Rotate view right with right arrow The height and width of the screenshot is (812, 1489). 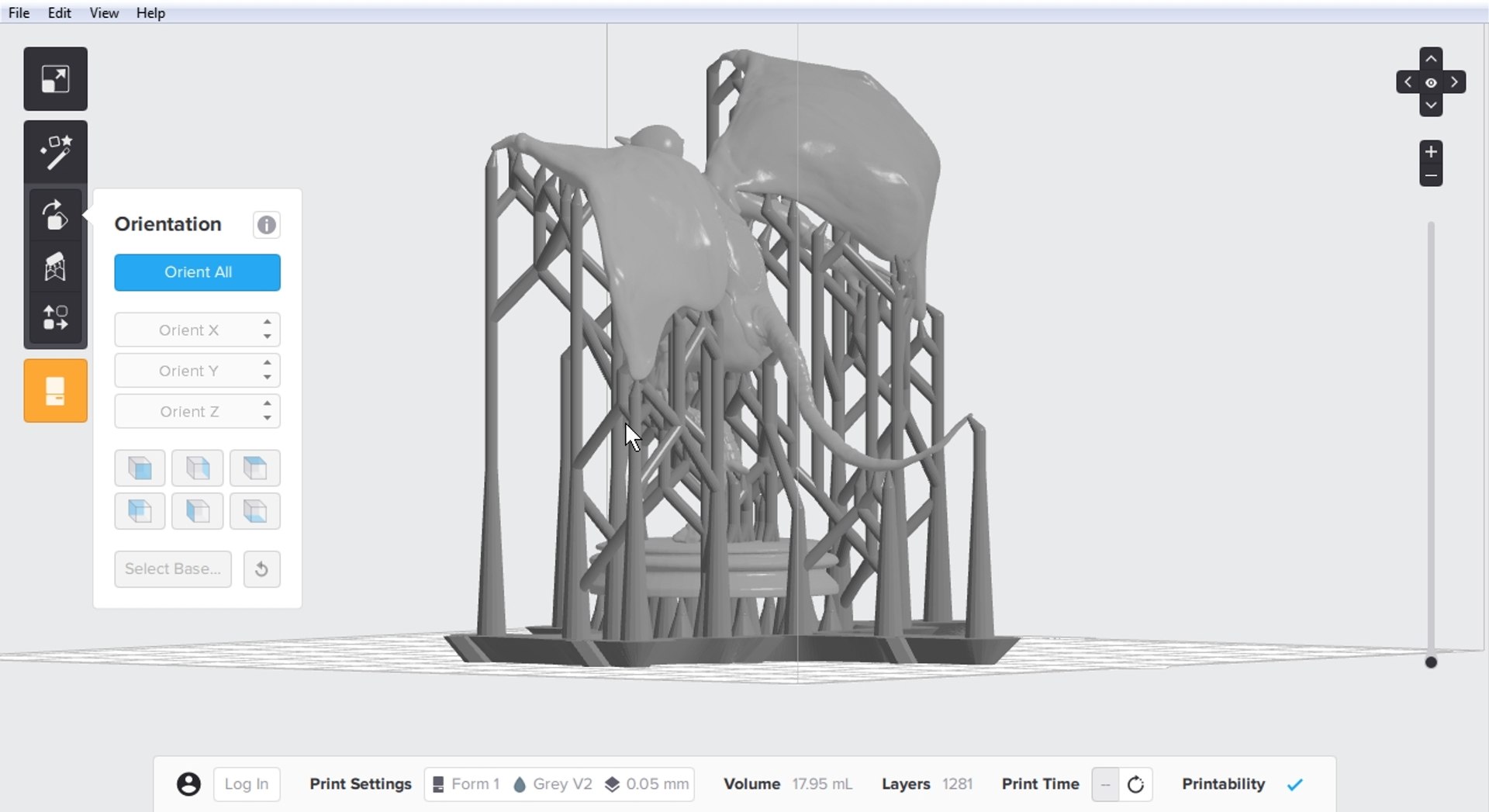click(1454, 82)
